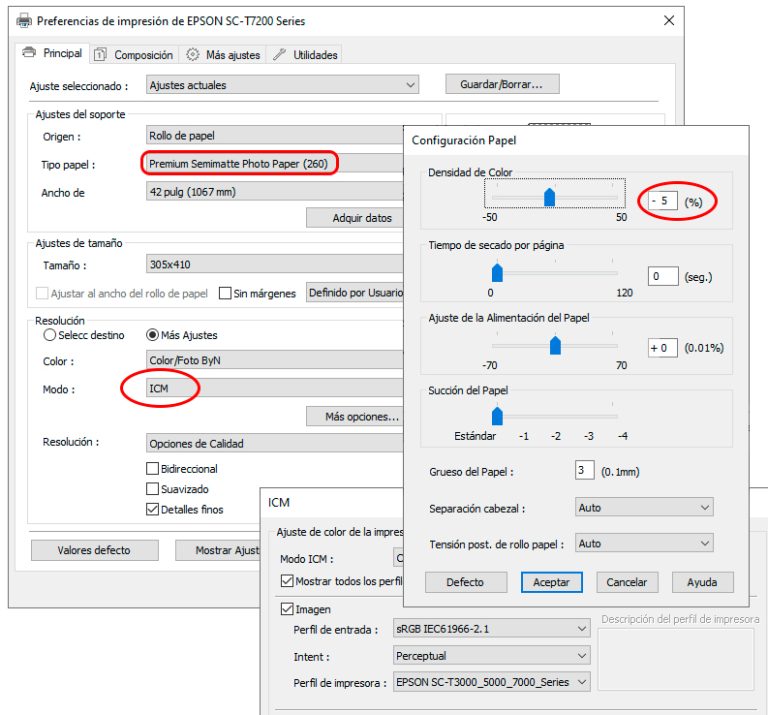Viewport: 768px width, 715px height.
Task: Open the Origen Rollo de papel dropdown
Action: point(275,135)
